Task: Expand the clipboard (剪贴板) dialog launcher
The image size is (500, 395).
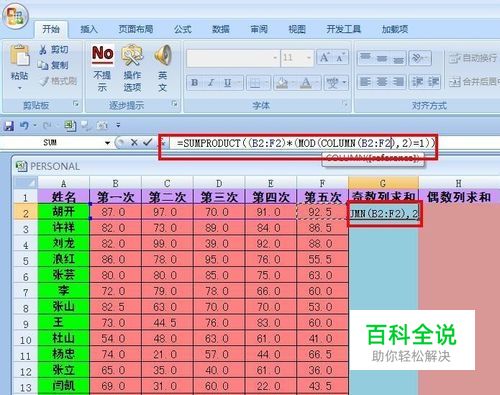Action: [x=76, y=104]
